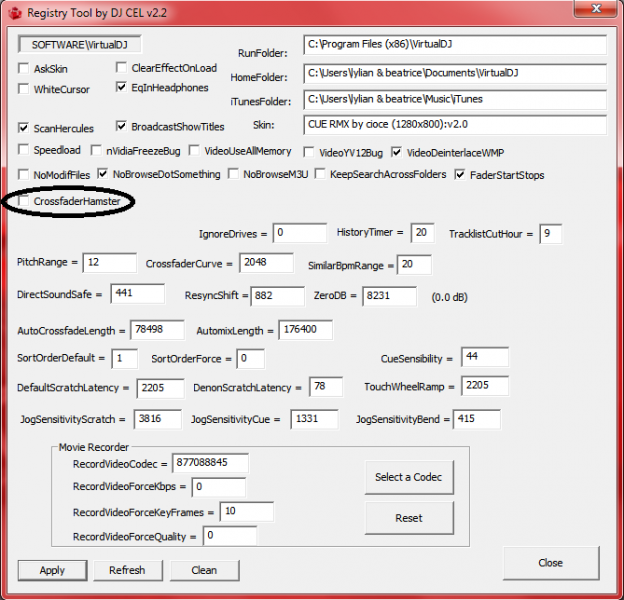Viewport: 624px width, 600px height.
Task: Enable NoBrowseM3U checkbox
Action: point(233,174)
